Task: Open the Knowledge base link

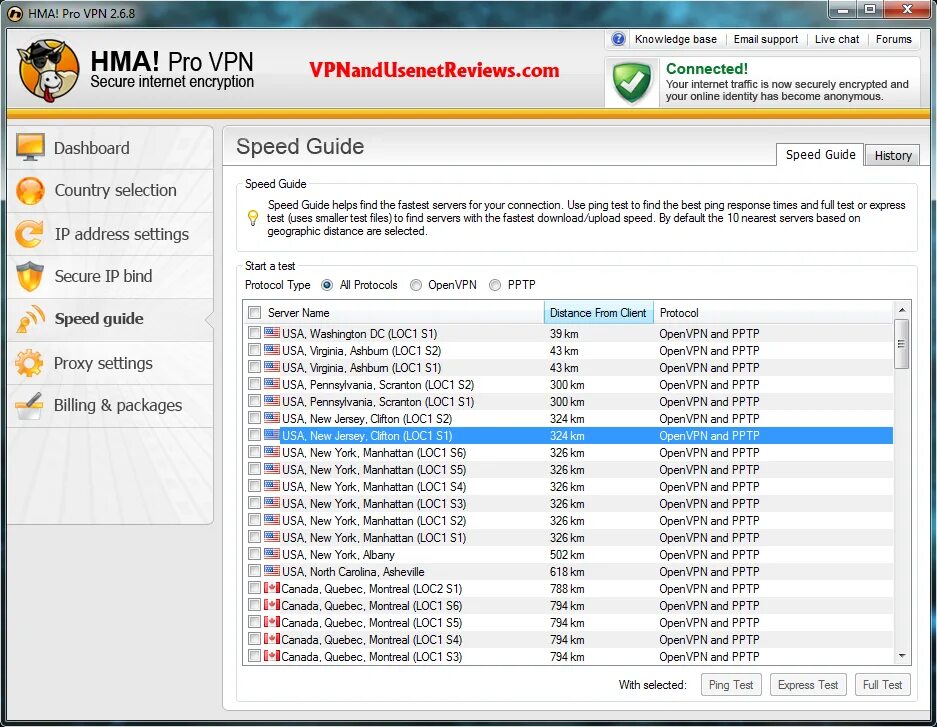Action: point(675,39)
